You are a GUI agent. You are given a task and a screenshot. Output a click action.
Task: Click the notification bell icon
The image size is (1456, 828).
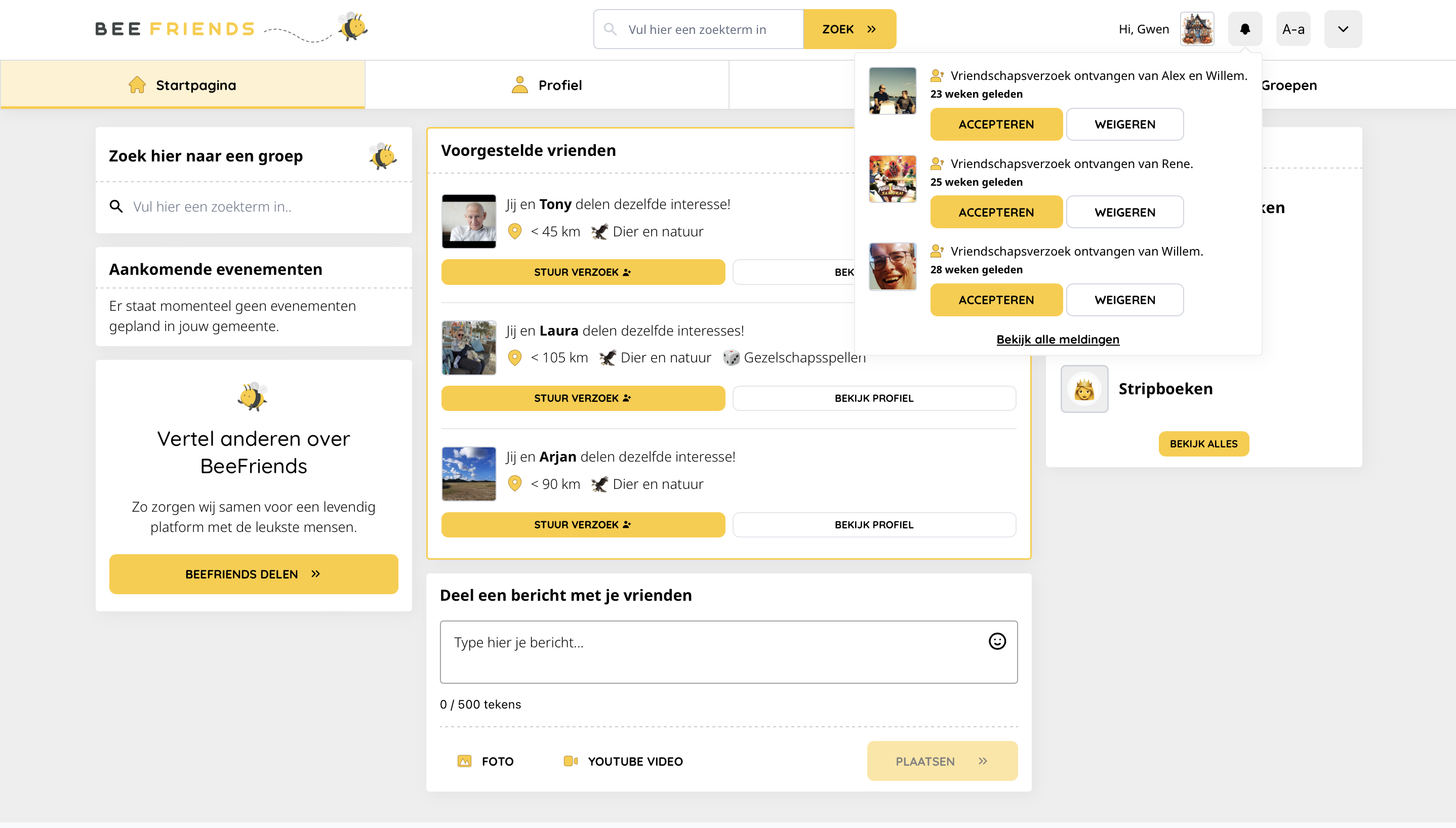pos(1244,29)
